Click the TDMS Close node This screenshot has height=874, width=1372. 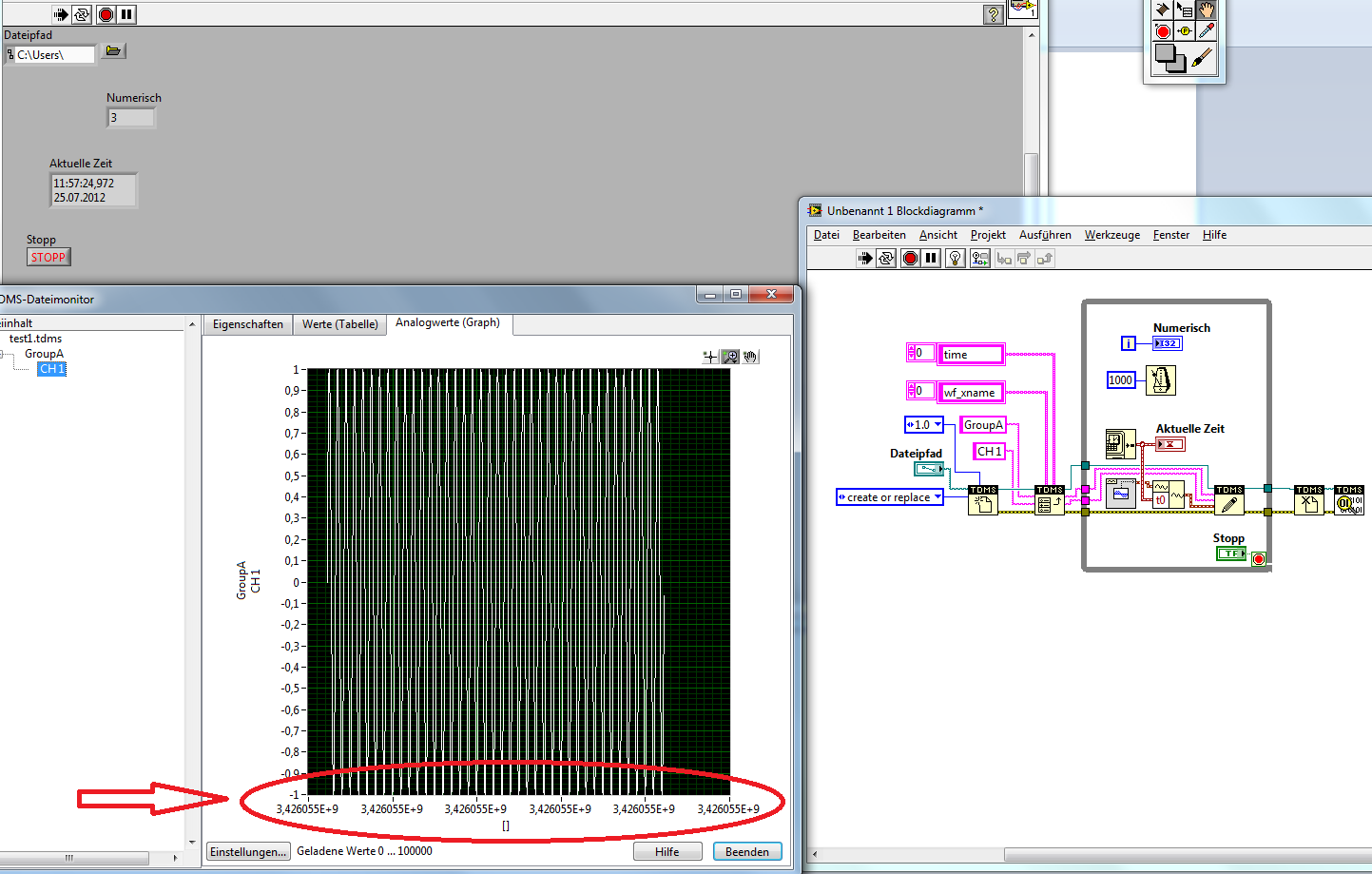pyautogui.click(x=1309, y=499)
